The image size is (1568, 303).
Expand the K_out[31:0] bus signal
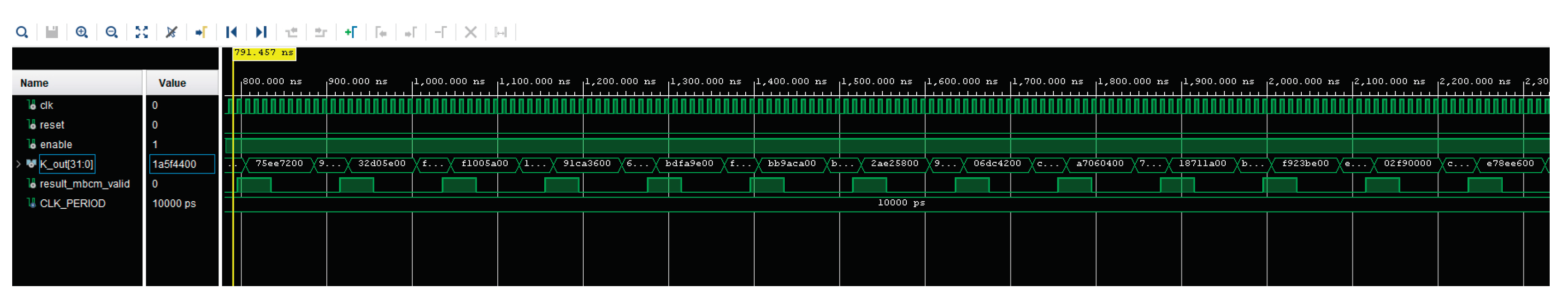[18, 164]
